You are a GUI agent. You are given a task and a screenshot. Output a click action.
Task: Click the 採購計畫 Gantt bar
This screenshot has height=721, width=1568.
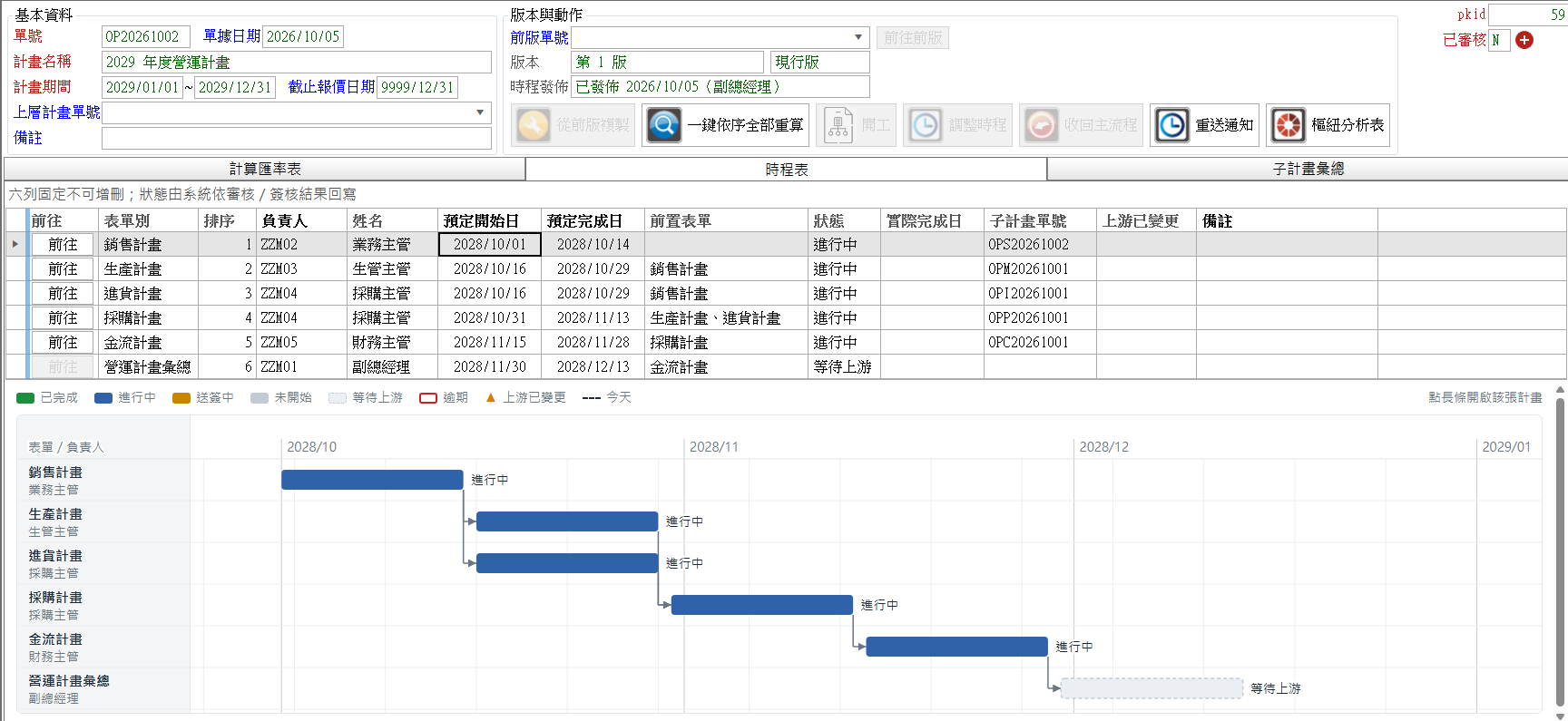click(x=762, y=605)
